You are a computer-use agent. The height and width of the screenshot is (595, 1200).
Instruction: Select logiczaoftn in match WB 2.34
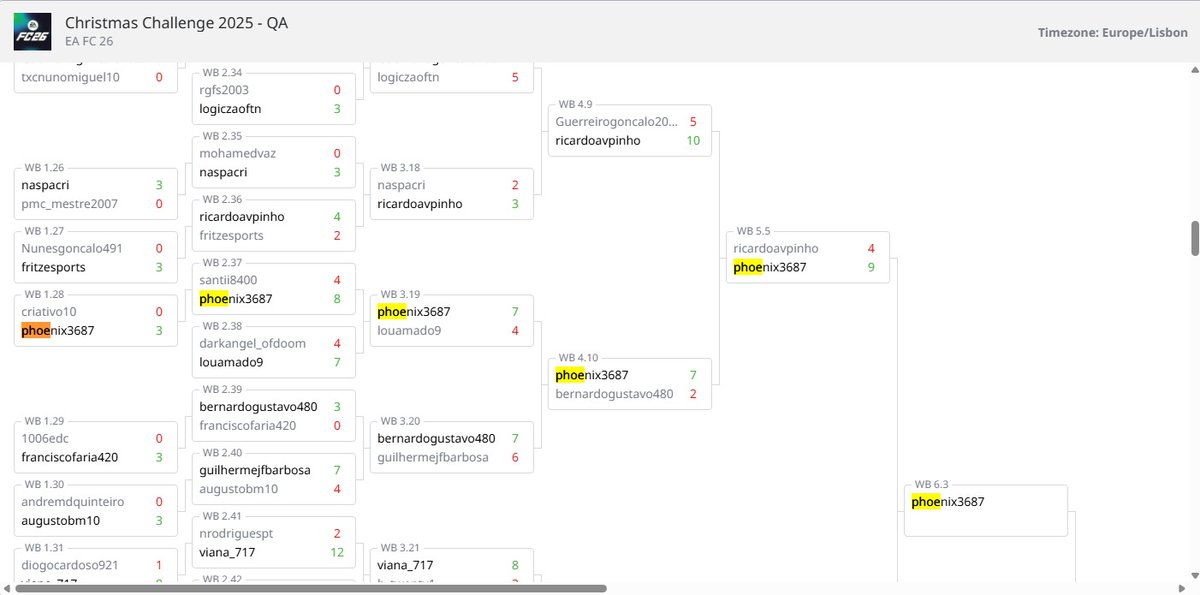pos(230,109)
